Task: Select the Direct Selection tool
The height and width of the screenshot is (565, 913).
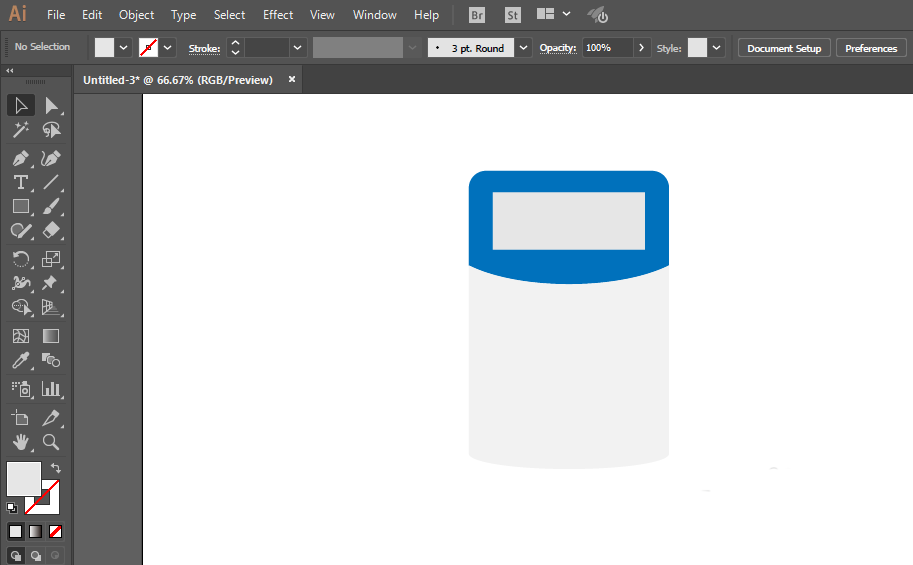Action: (51, 105)
